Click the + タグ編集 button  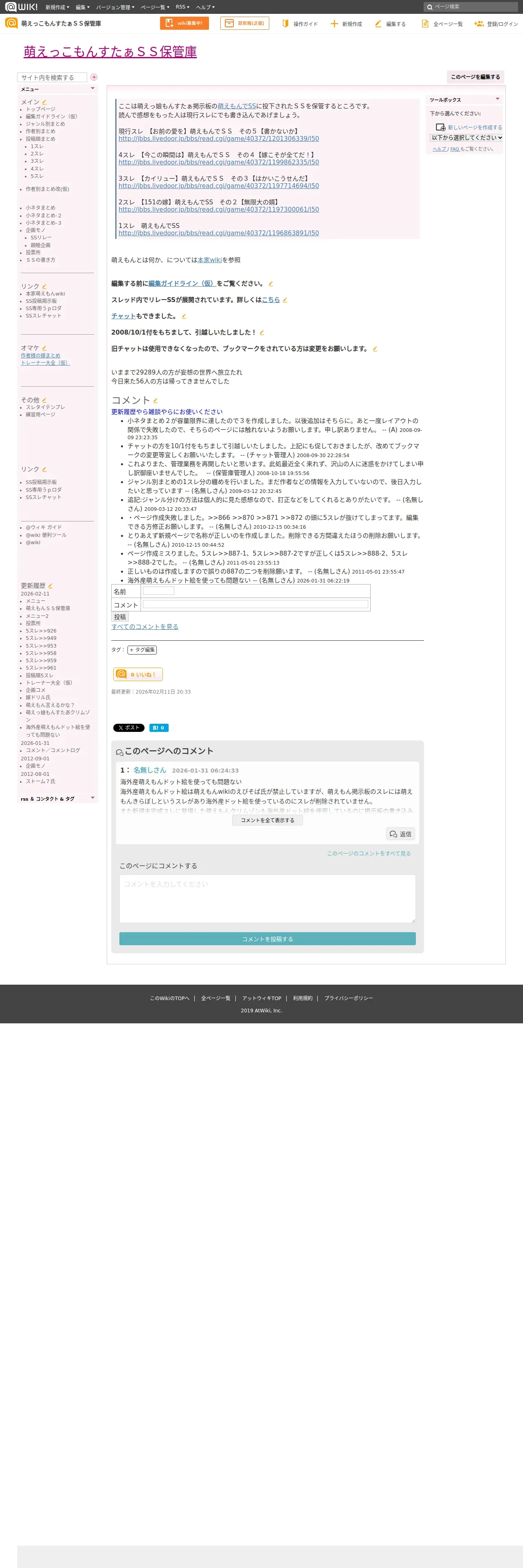(142, 650)
